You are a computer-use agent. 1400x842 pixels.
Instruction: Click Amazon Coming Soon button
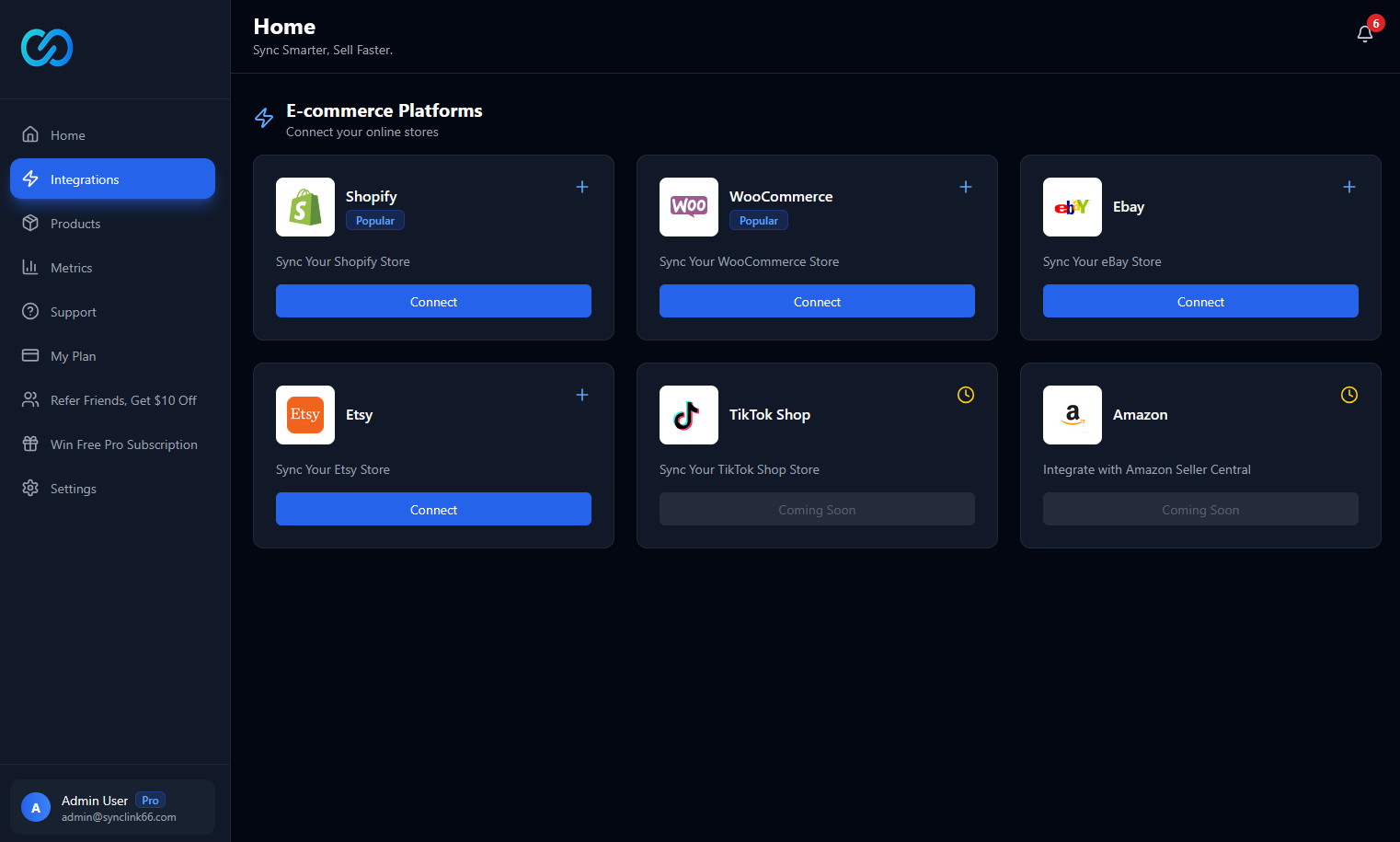(x=1200, y=509)
